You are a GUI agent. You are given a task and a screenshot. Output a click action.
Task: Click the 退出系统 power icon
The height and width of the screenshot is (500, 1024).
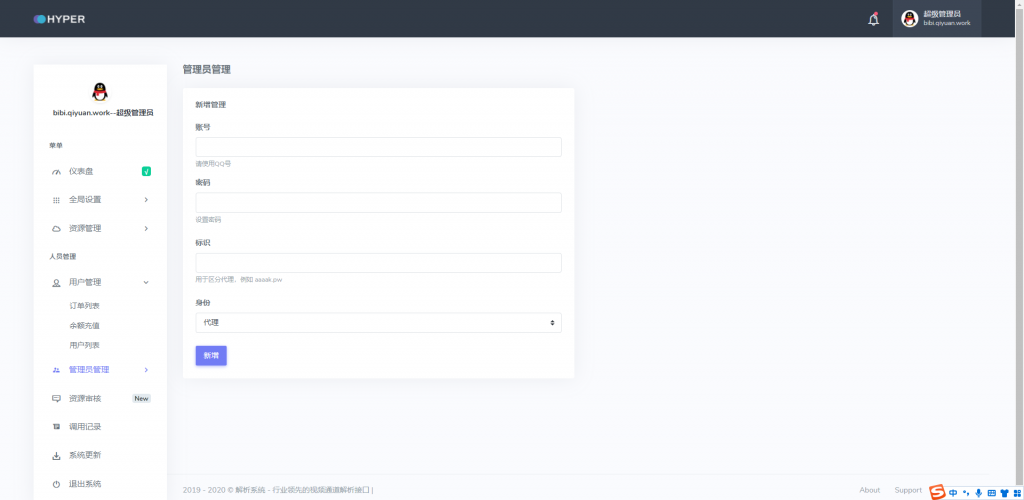click(x=56, y=484)
